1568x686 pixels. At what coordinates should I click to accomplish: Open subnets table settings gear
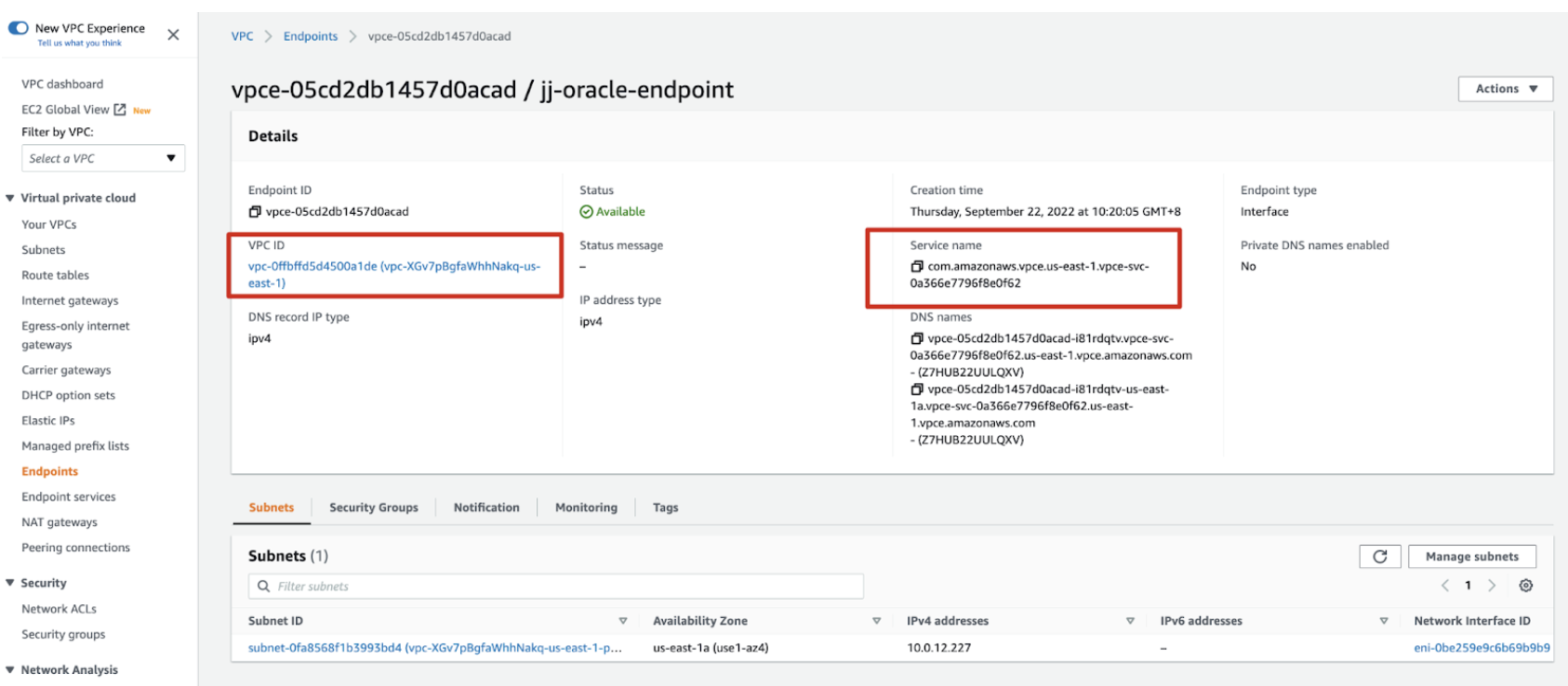coord(1526,586)
